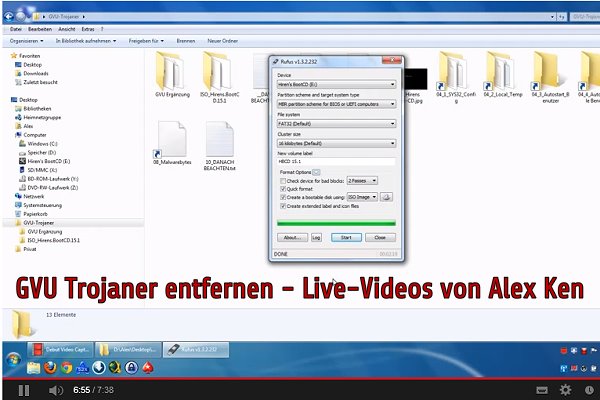Open the Freigeben für dropdown
This screenshot has height=400, width=600.
146,41
